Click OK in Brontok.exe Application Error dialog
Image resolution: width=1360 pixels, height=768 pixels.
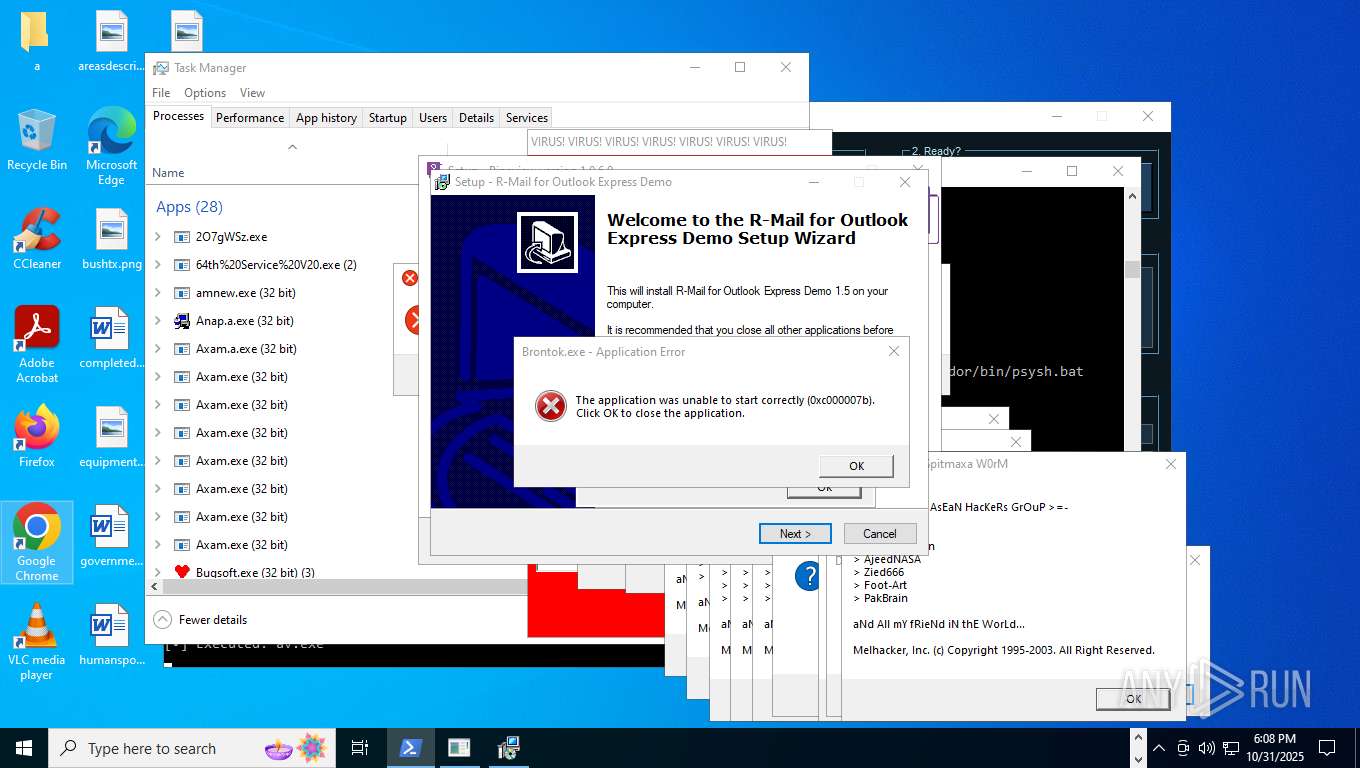click(x=856, y=466)
